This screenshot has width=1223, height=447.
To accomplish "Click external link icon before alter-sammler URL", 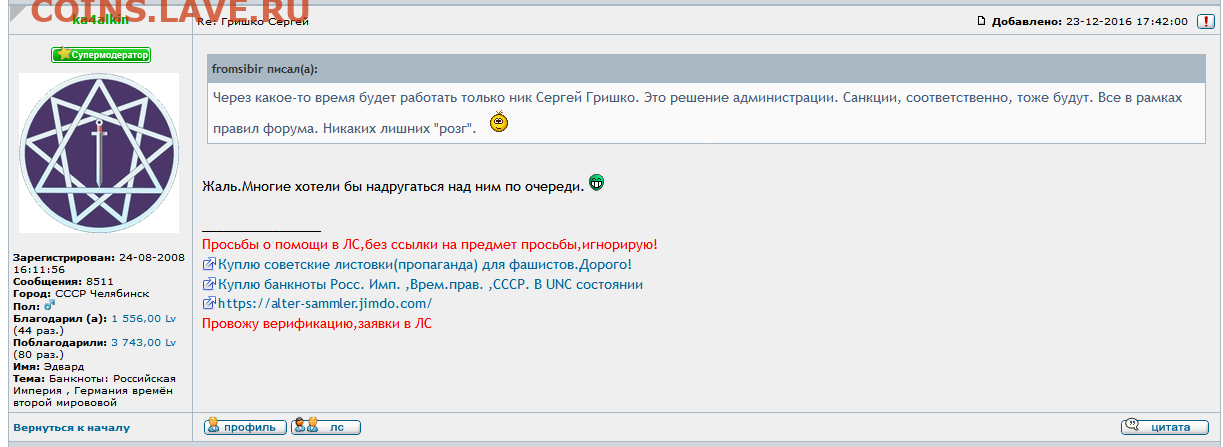I will coord(209,303).
